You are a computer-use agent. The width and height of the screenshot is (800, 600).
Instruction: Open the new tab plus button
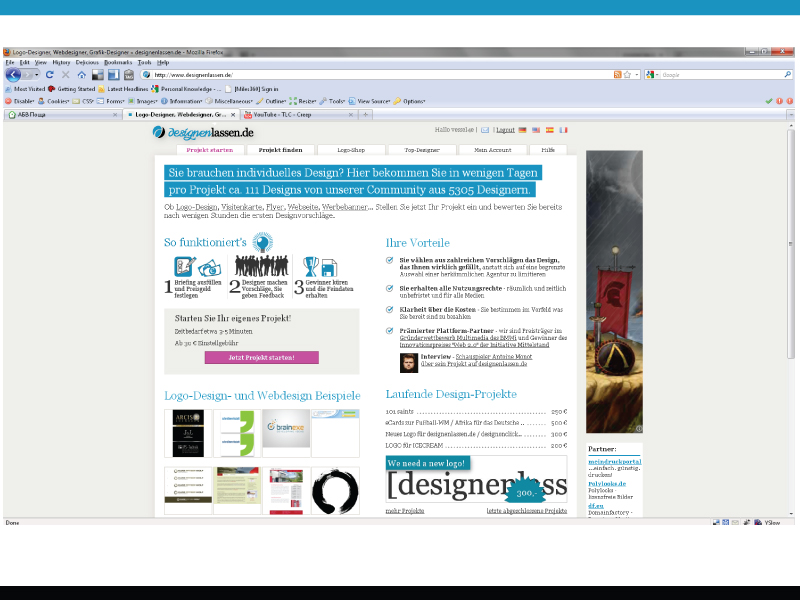point(365,115)
